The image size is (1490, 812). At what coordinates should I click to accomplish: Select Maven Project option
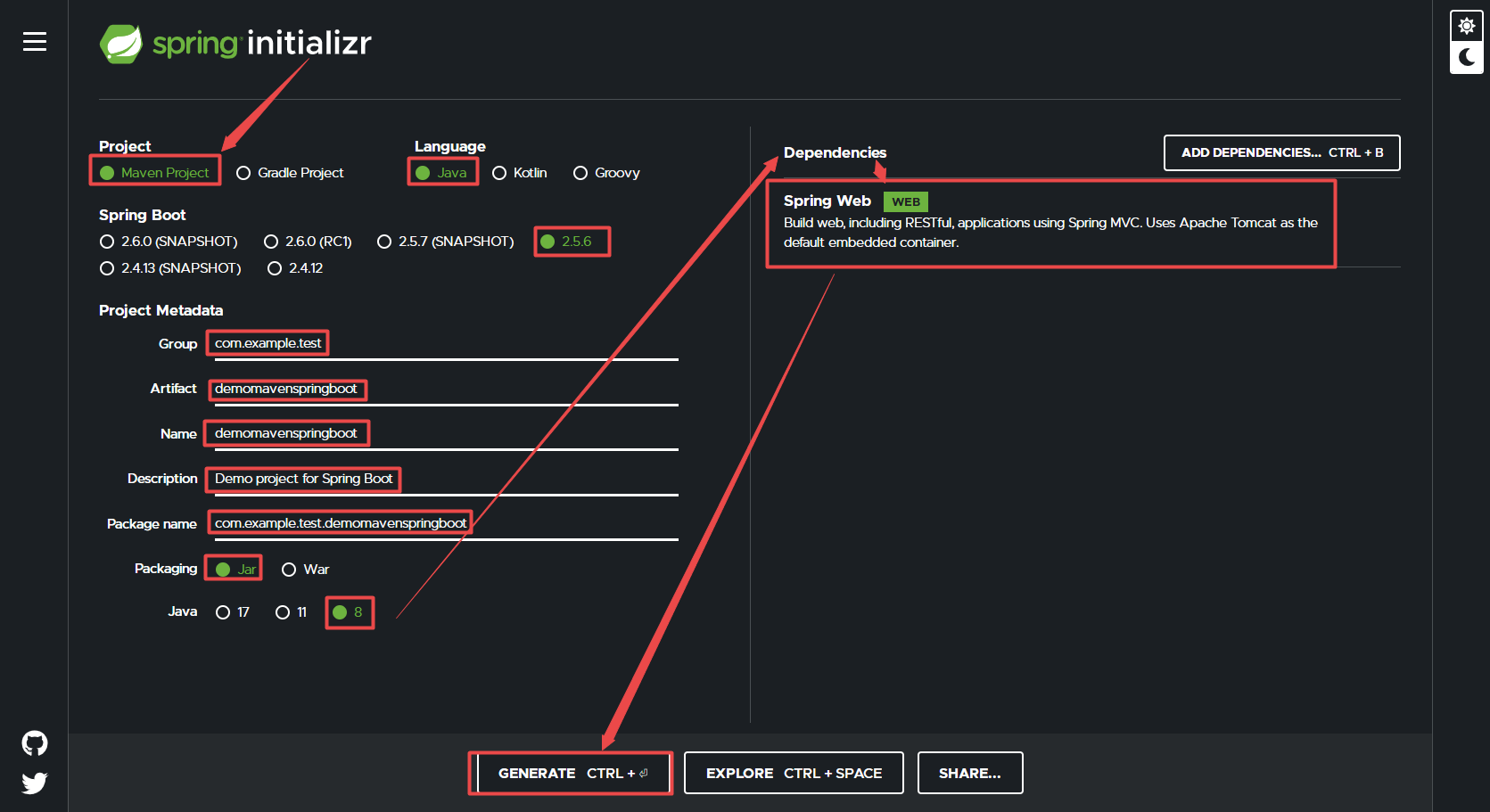[x=154, y=173]
